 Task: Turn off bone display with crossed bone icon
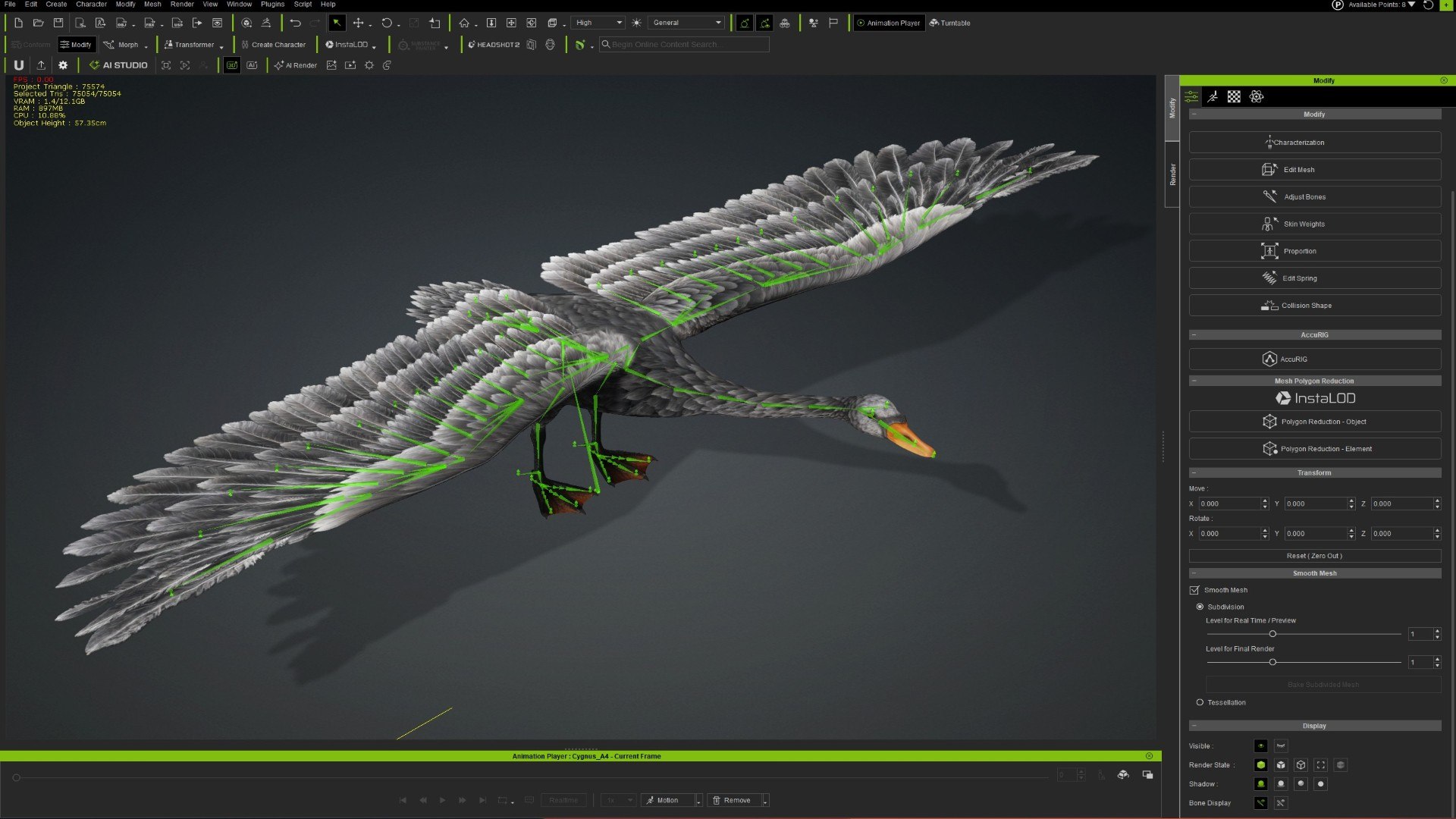1281,802
